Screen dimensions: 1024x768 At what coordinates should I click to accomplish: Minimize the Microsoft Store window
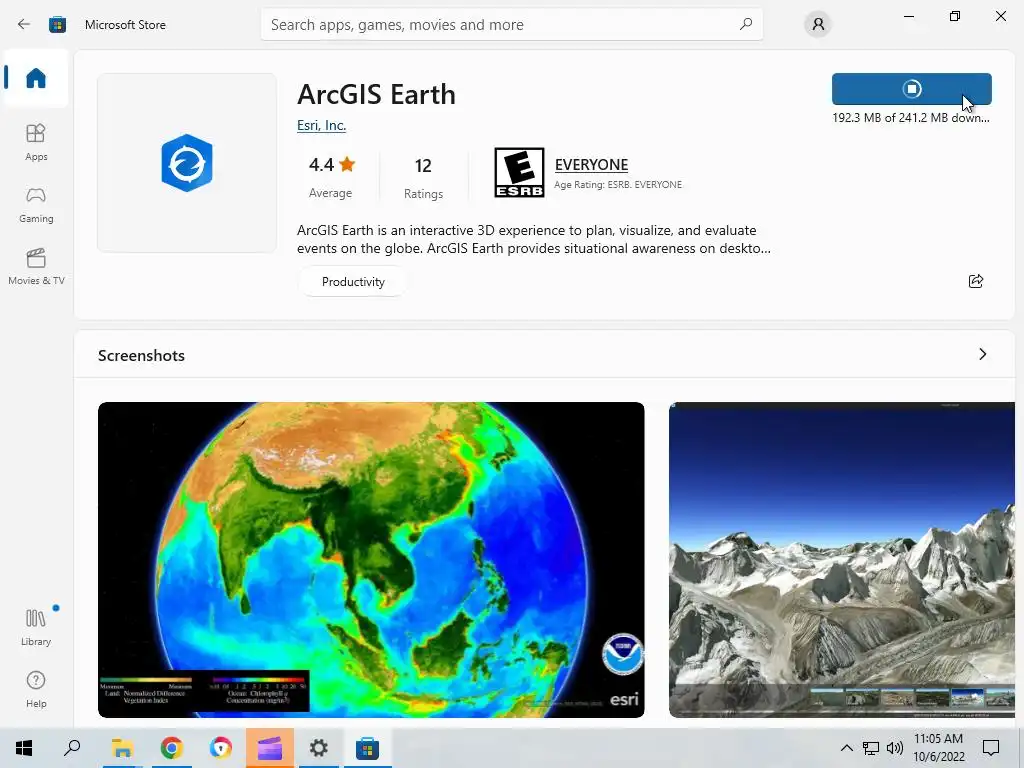908,16
